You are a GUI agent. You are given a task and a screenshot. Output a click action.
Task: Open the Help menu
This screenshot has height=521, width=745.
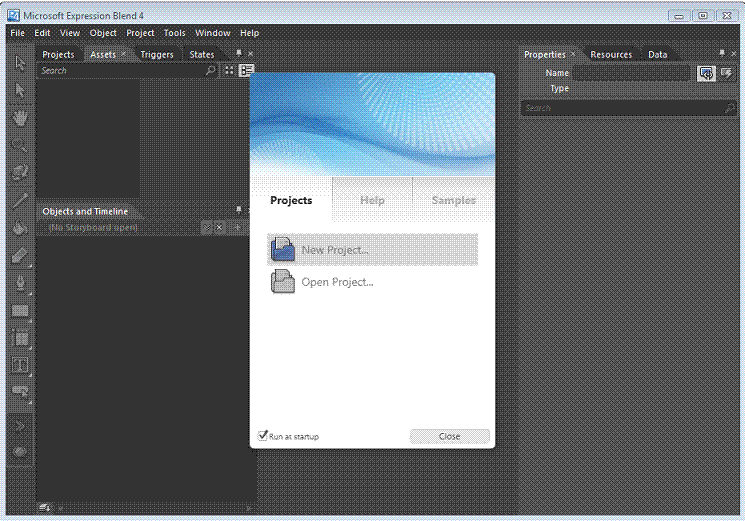pyautogui.click(x=249, y=33)
